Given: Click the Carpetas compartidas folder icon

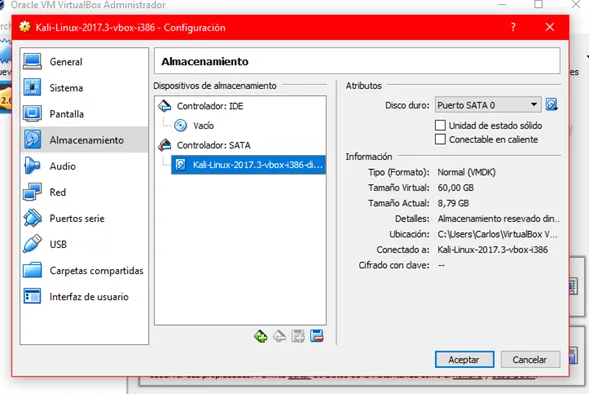Looking at the screenshot, I should tap(32, 270).
